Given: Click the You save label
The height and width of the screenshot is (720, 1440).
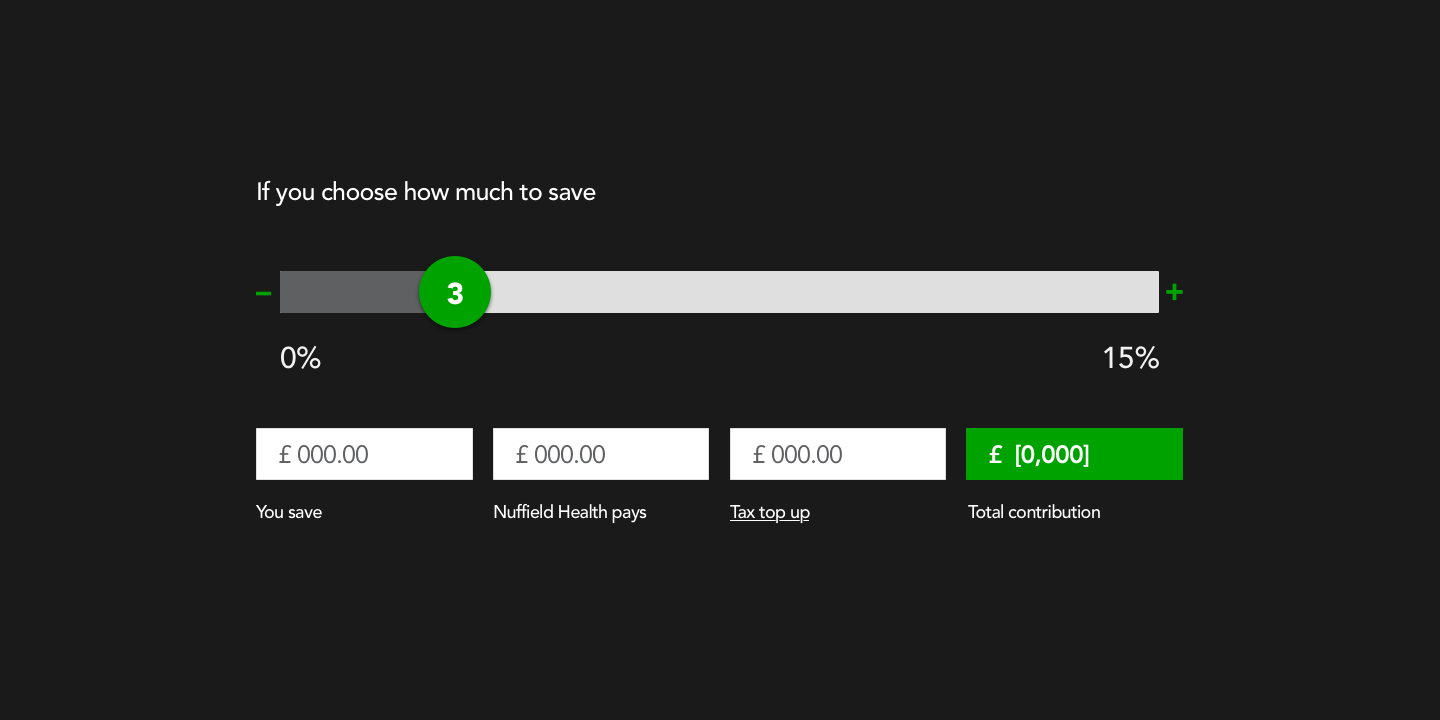Looking at the screenshot, I should tap(289, 512).
